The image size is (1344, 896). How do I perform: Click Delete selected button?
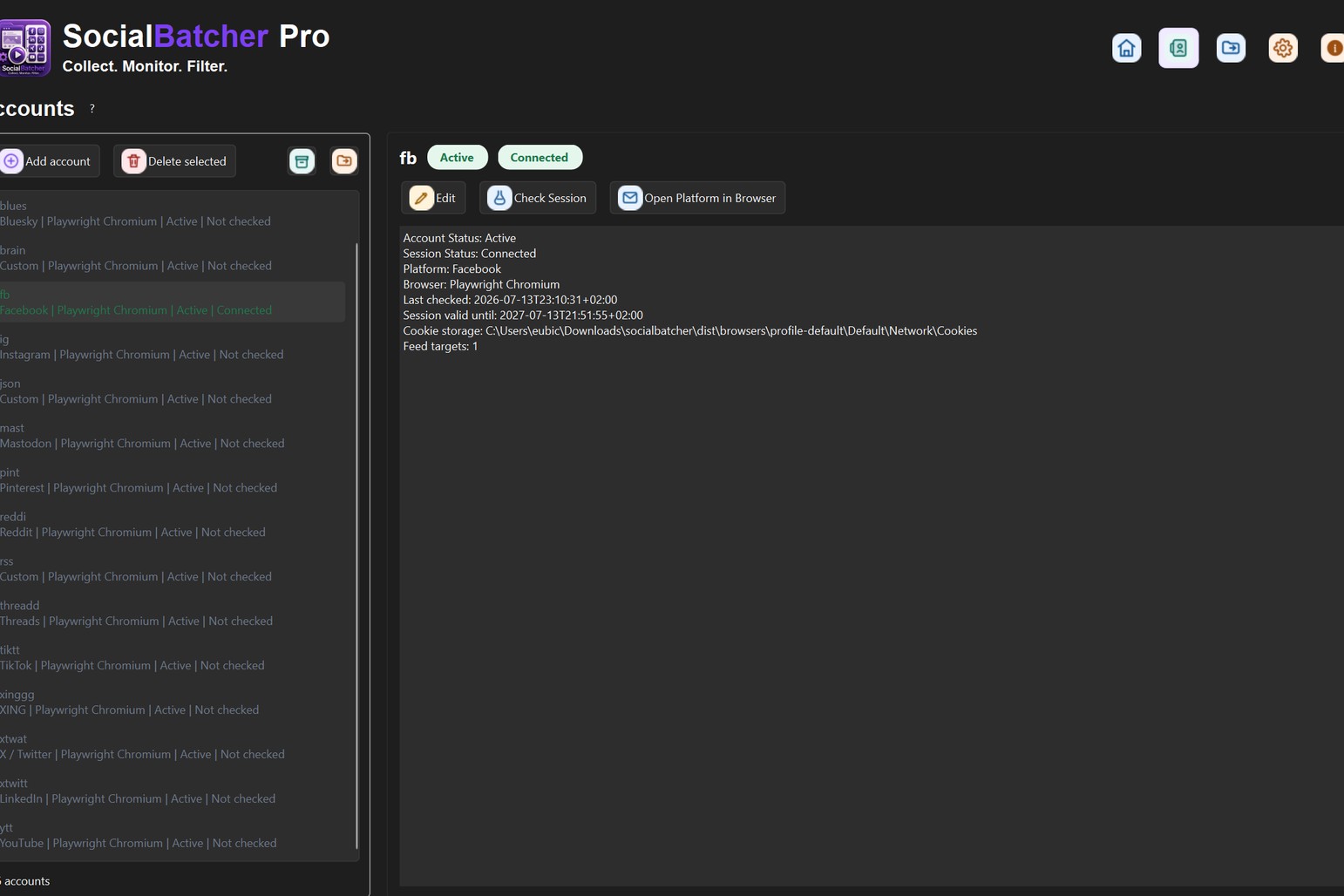174,161
